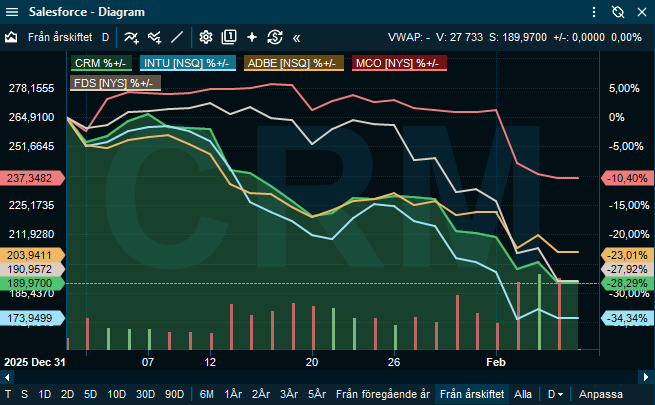Show the Alla time range
This screenshot has height=405, width=655.
pyautogui.click(x=523, y=394)
